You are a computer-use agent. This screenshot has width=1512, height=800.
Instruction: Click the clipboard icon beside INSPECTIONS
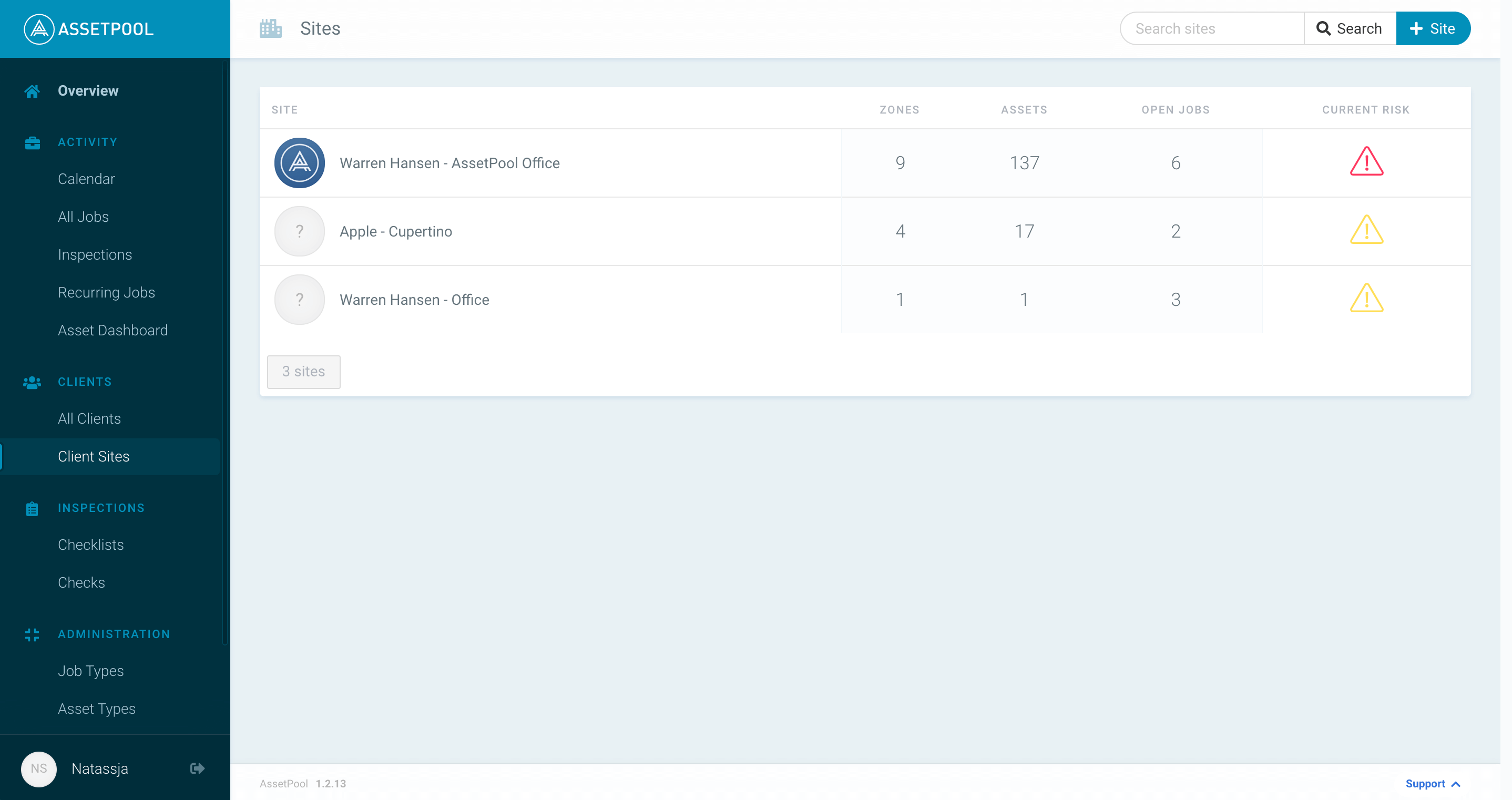pos(32,508)
